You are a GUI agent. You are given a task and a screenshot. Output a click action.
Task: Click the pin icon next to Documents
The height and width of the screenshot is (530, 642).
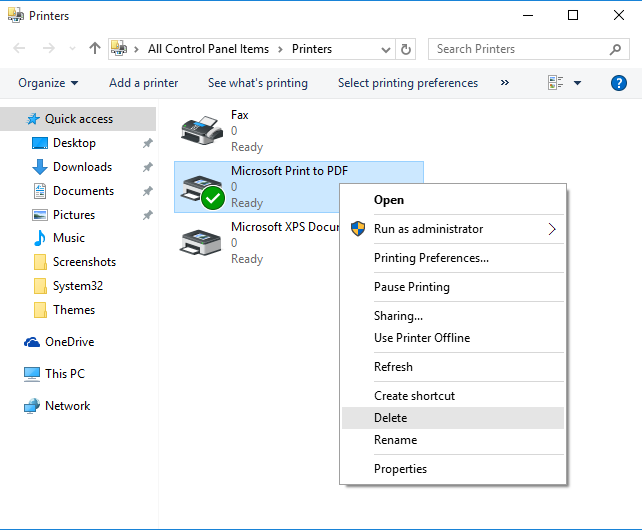[147, 191]
